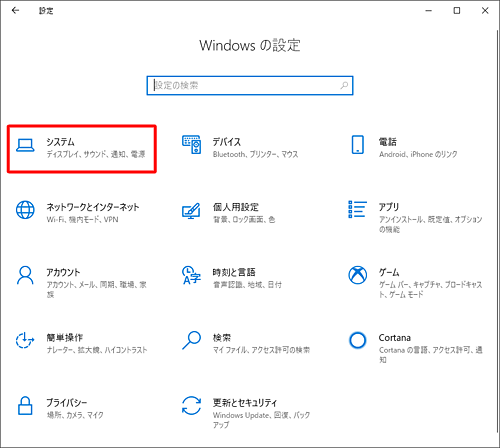Click the 音声認識、地域、日付 description
The image size is (500, 448).
coord(247,285)
